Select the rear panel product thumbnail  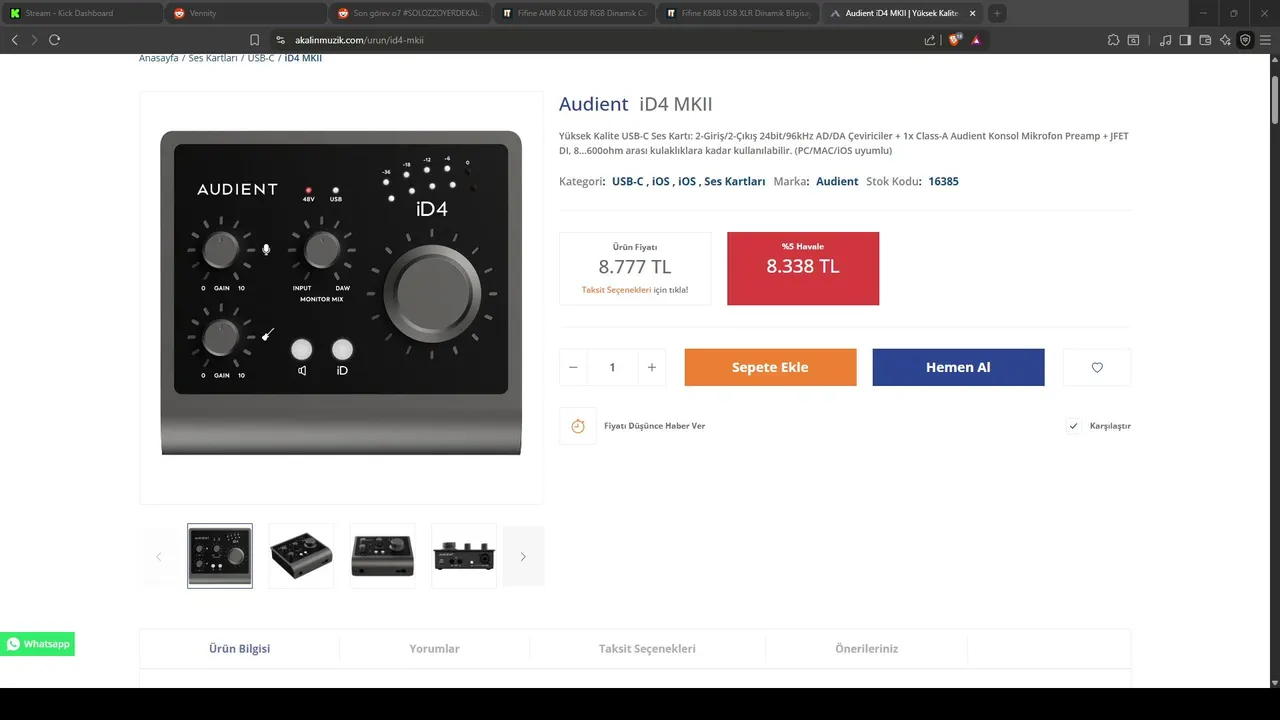464,556
